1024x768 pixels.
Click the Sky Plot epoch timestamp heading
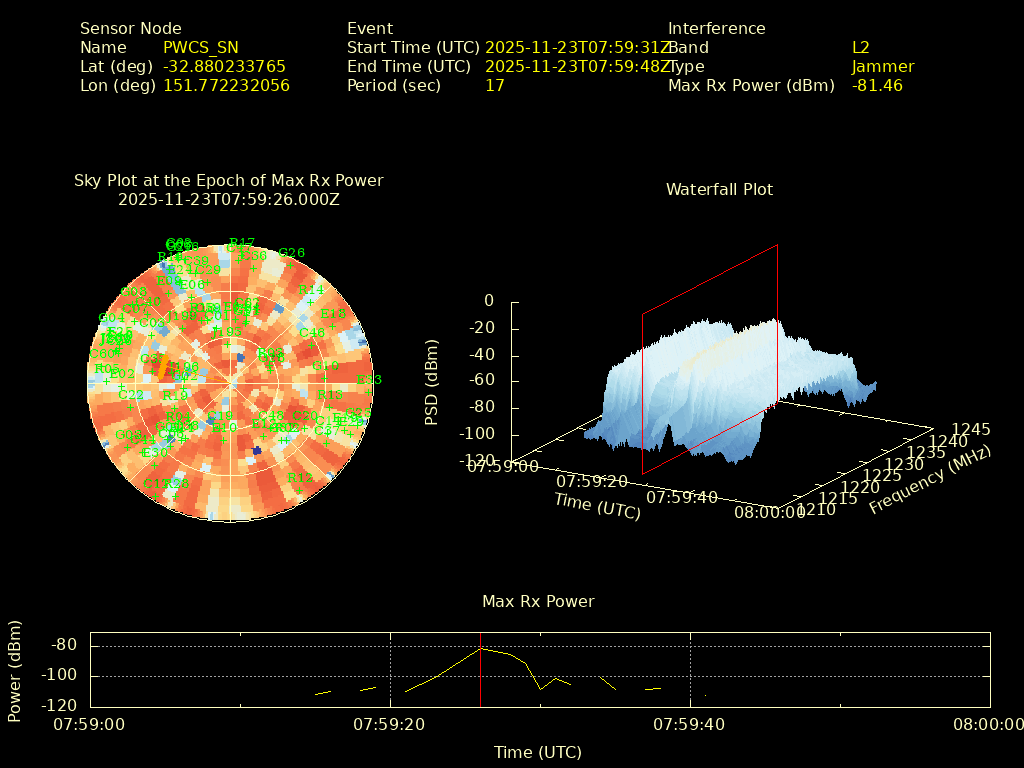[x=228, y=199]
